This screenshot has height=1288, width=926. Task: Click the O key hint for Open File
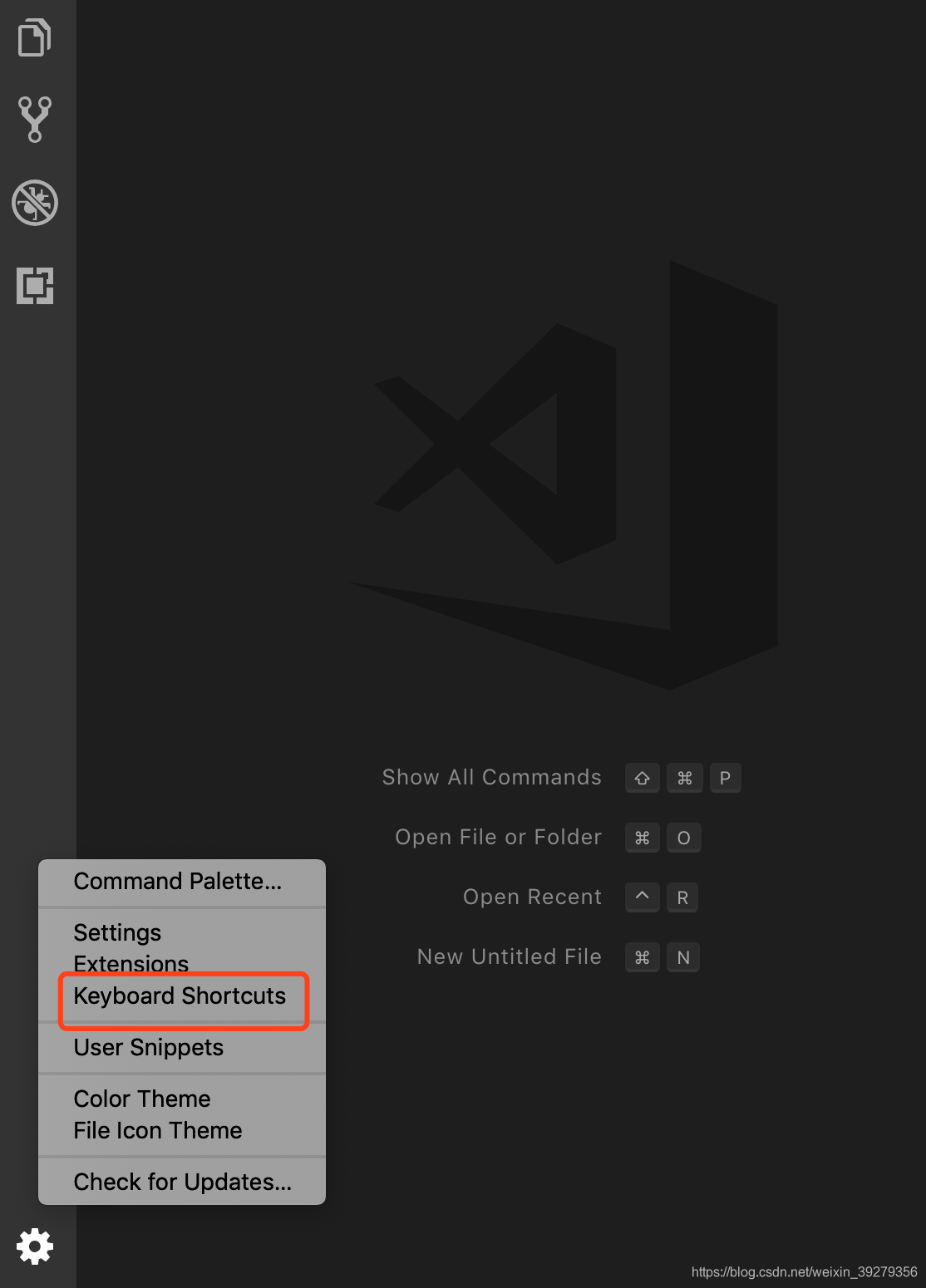tap(683, 838)
